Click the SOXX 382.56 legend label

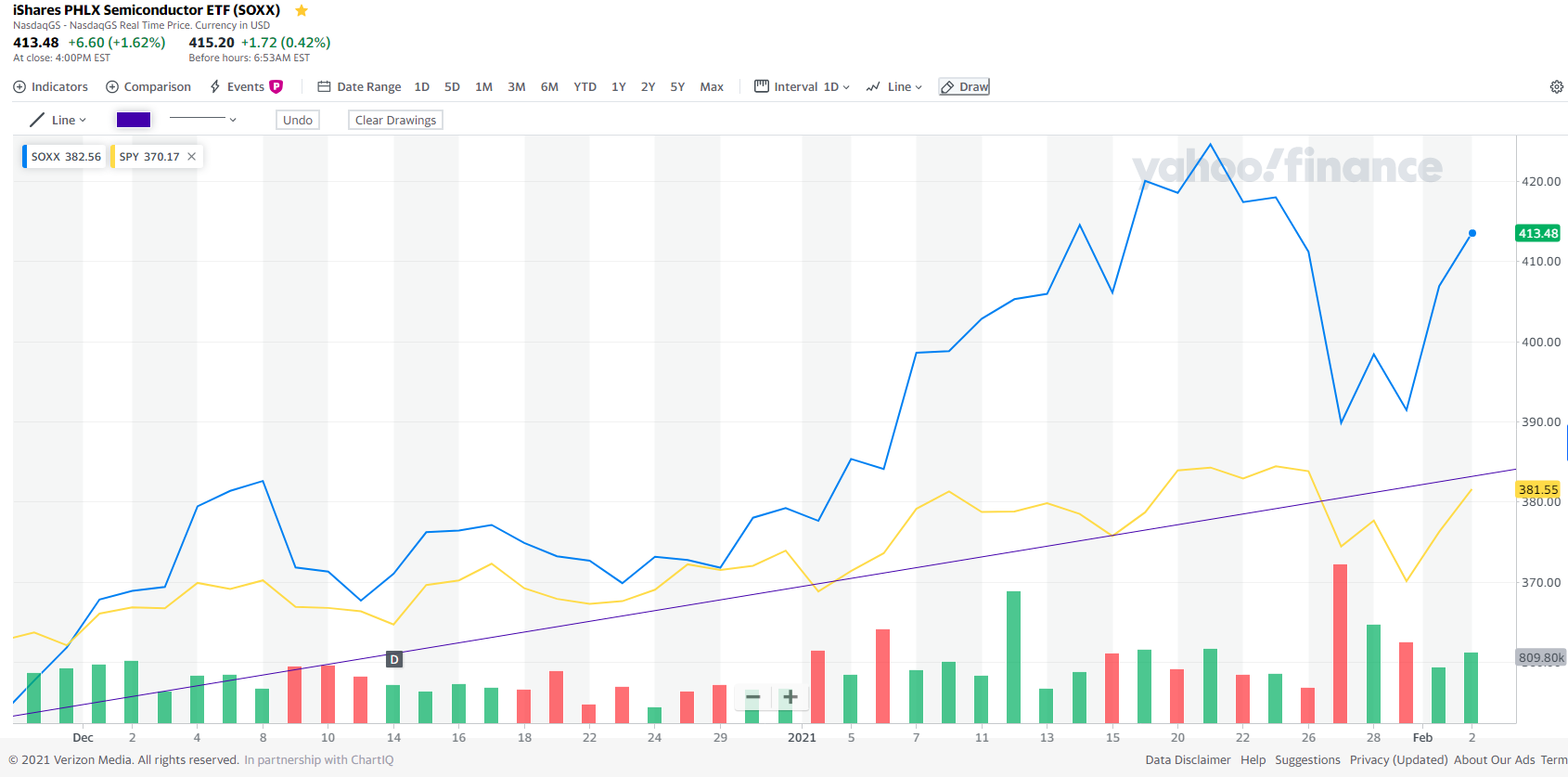click(66, 156)
